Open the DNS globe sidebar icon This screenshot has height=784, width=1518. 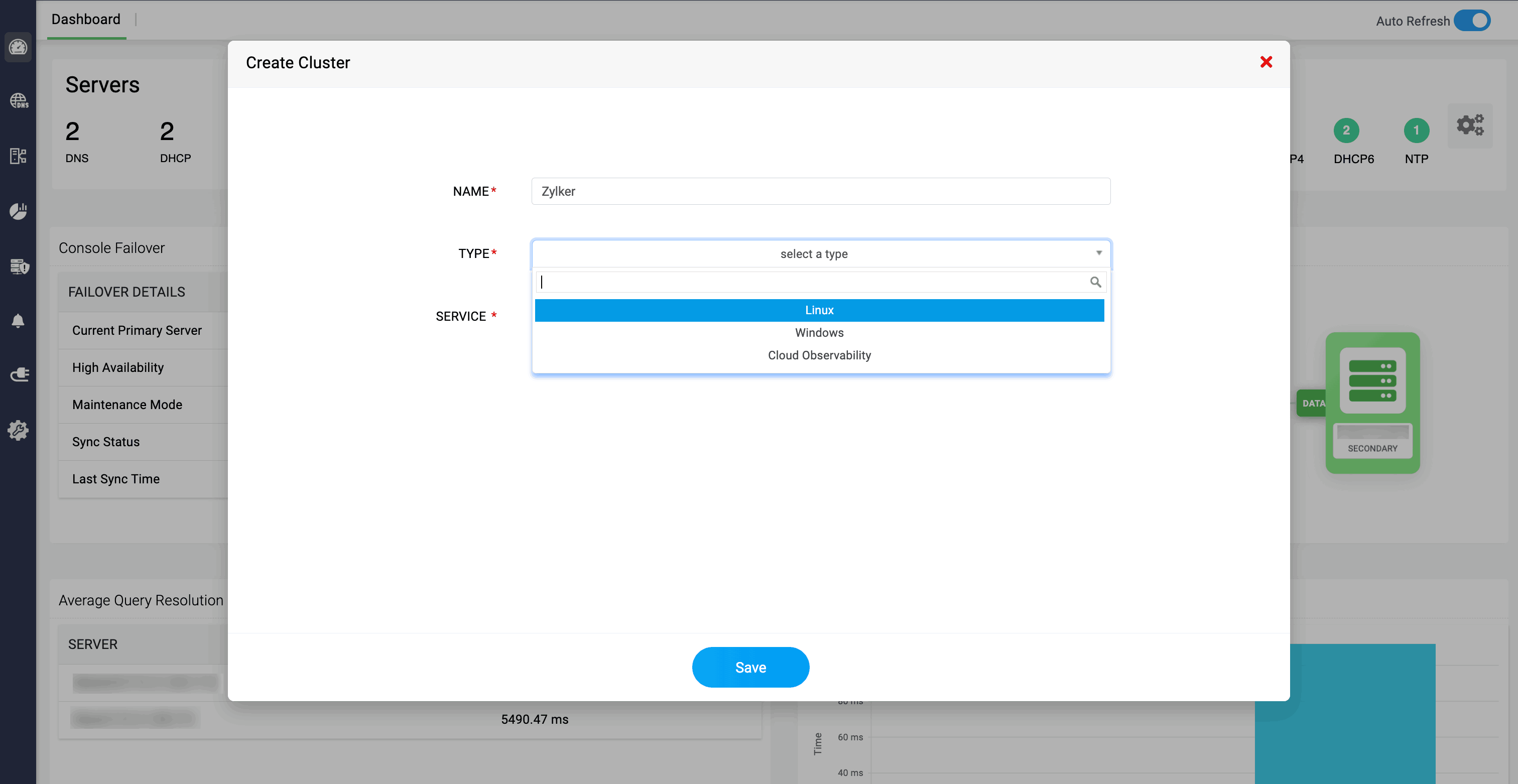click(x=18, y=101)
